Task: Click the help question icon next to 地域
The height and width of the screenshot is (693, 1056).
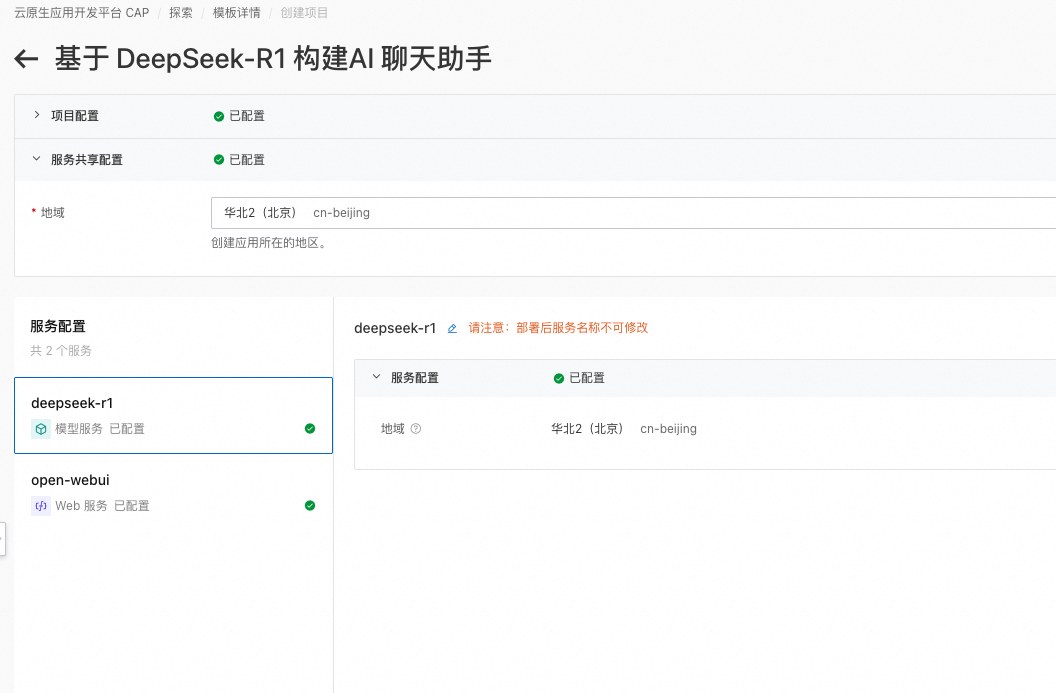Action: 416,428
